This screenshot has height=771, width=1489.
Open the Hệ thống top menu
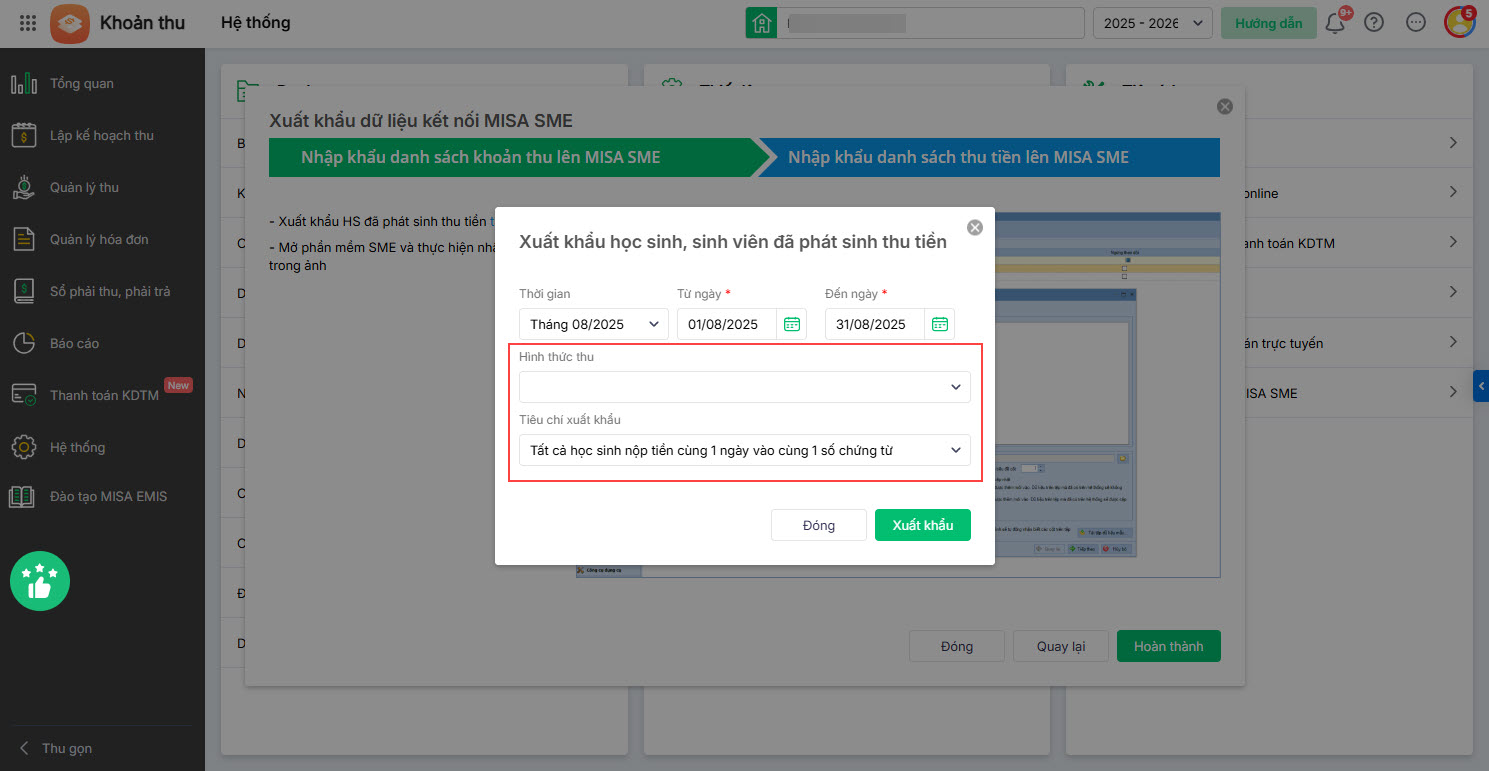click(255, 23)
